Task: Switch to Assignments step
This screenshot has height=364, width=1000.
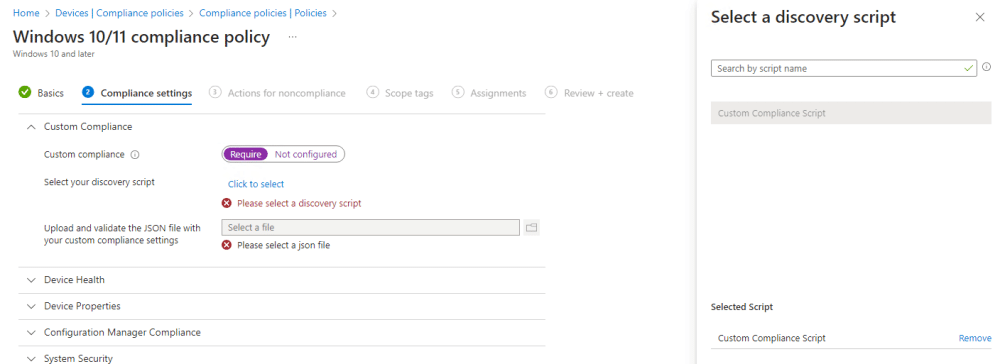Action: click(489, 93)
